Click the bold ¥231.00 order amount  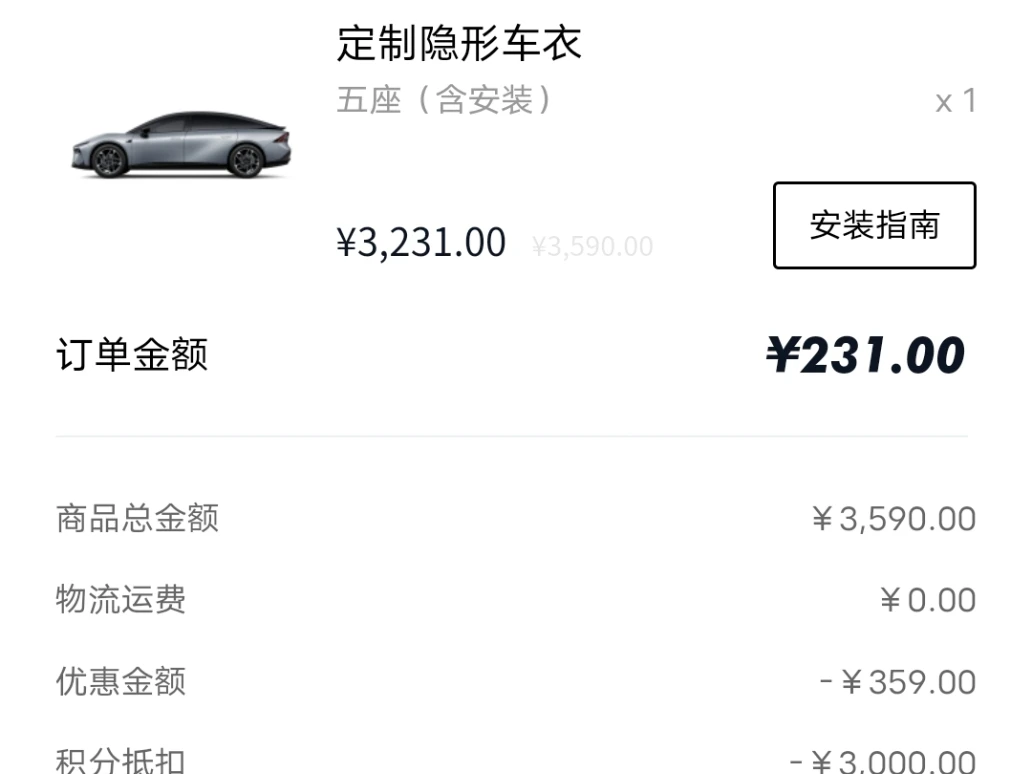pos(865,355)
